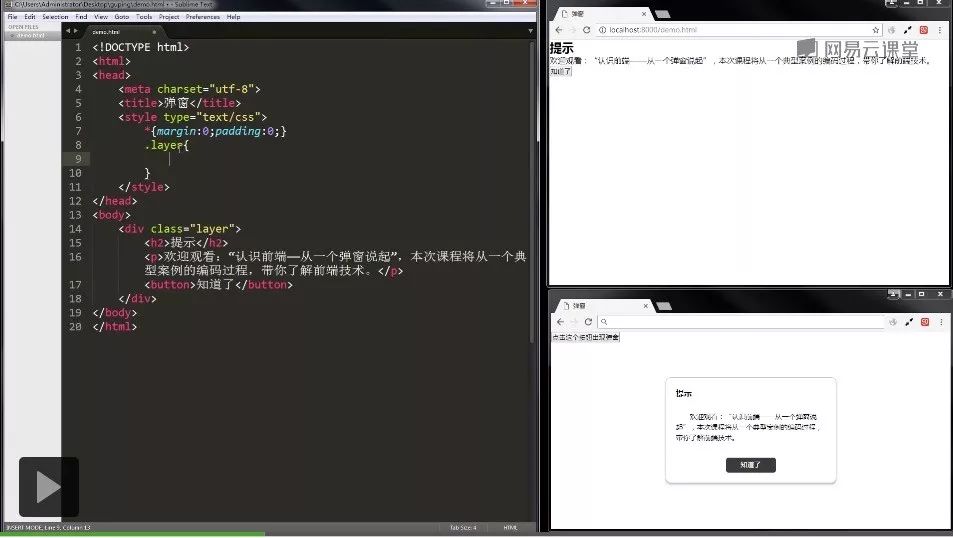Click the gray extension icon in top Chrome
The height and width of the screenshot is (538, 953).
(892, 30)
